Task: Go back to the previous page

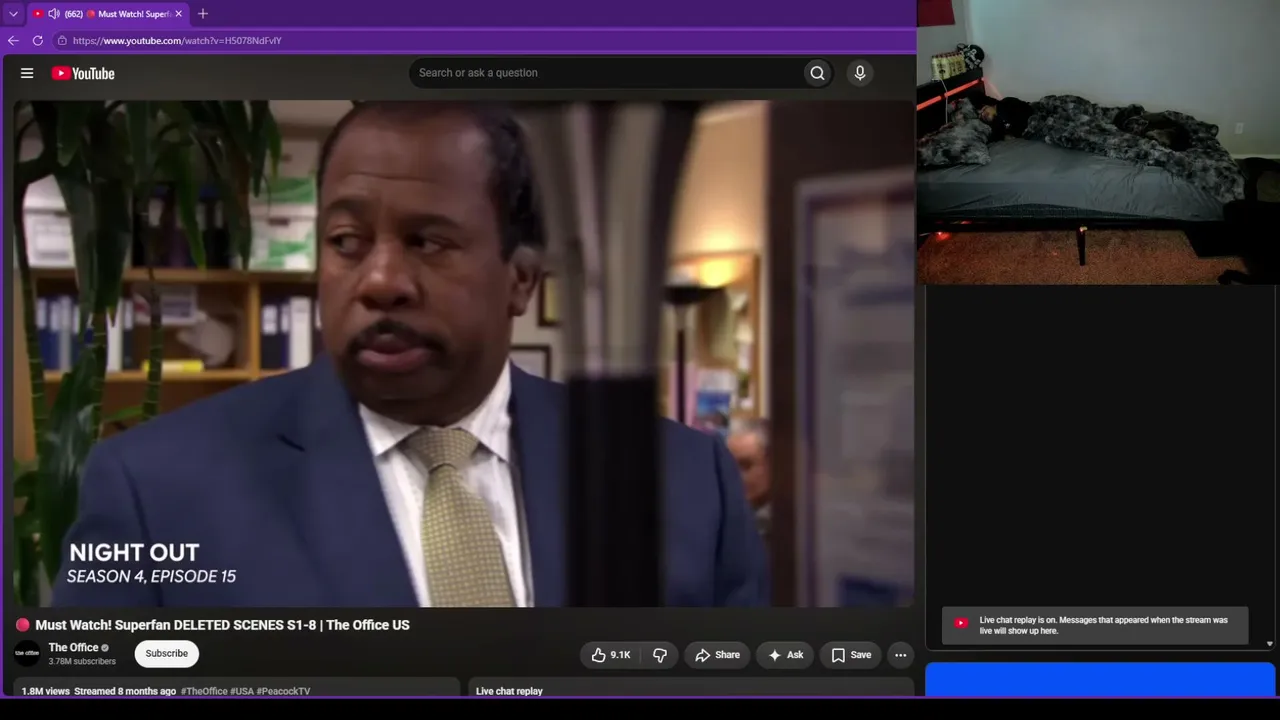Action: coord(13,41)
